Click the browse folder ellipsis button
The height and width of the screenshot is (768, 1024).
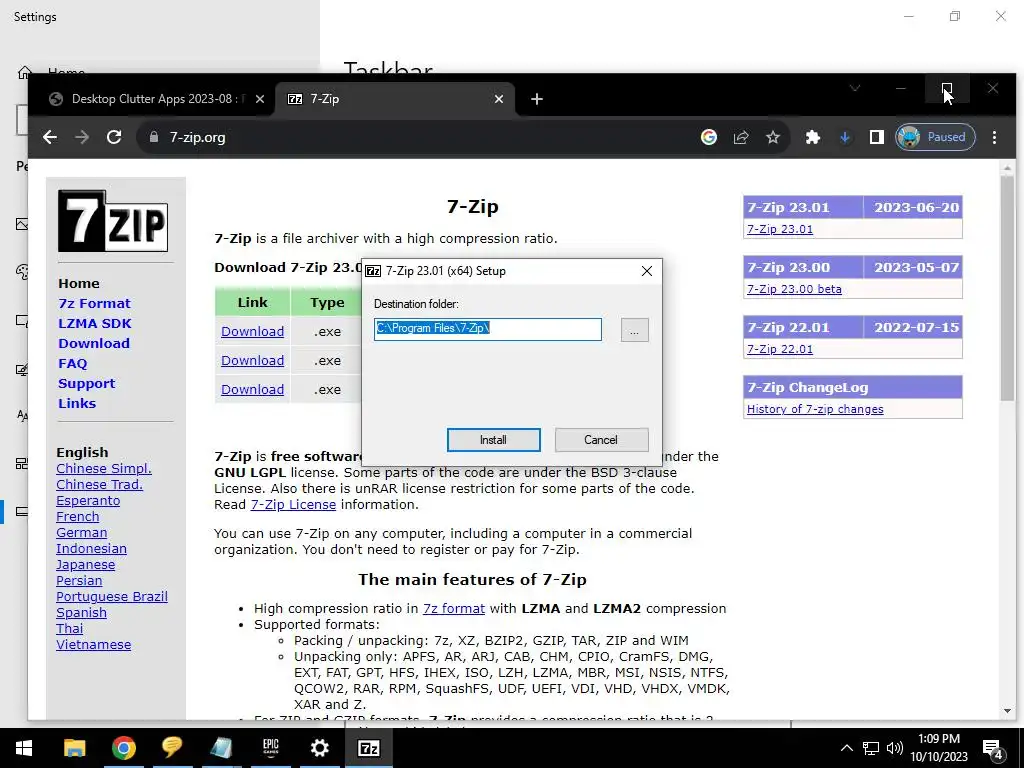[x=634, y=330]
